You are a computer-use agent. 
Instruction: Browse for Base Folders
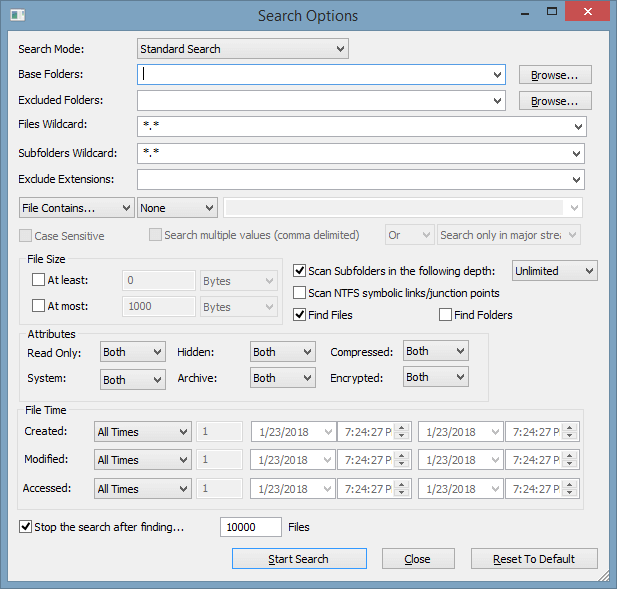click(555, 75)
